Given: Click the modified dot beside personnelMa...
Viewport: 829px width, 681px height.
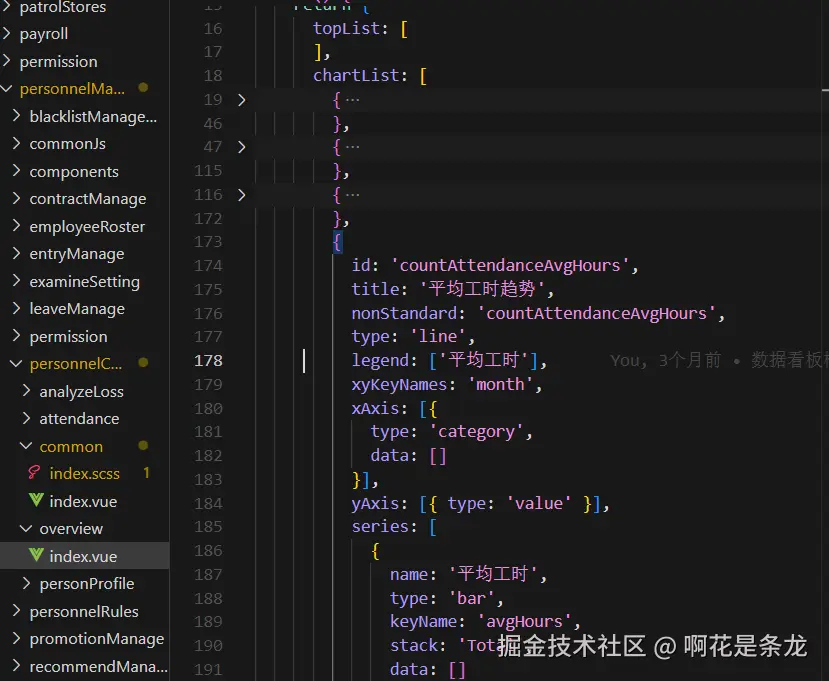Looking at the screenshot, I should (x=143, y=88).
